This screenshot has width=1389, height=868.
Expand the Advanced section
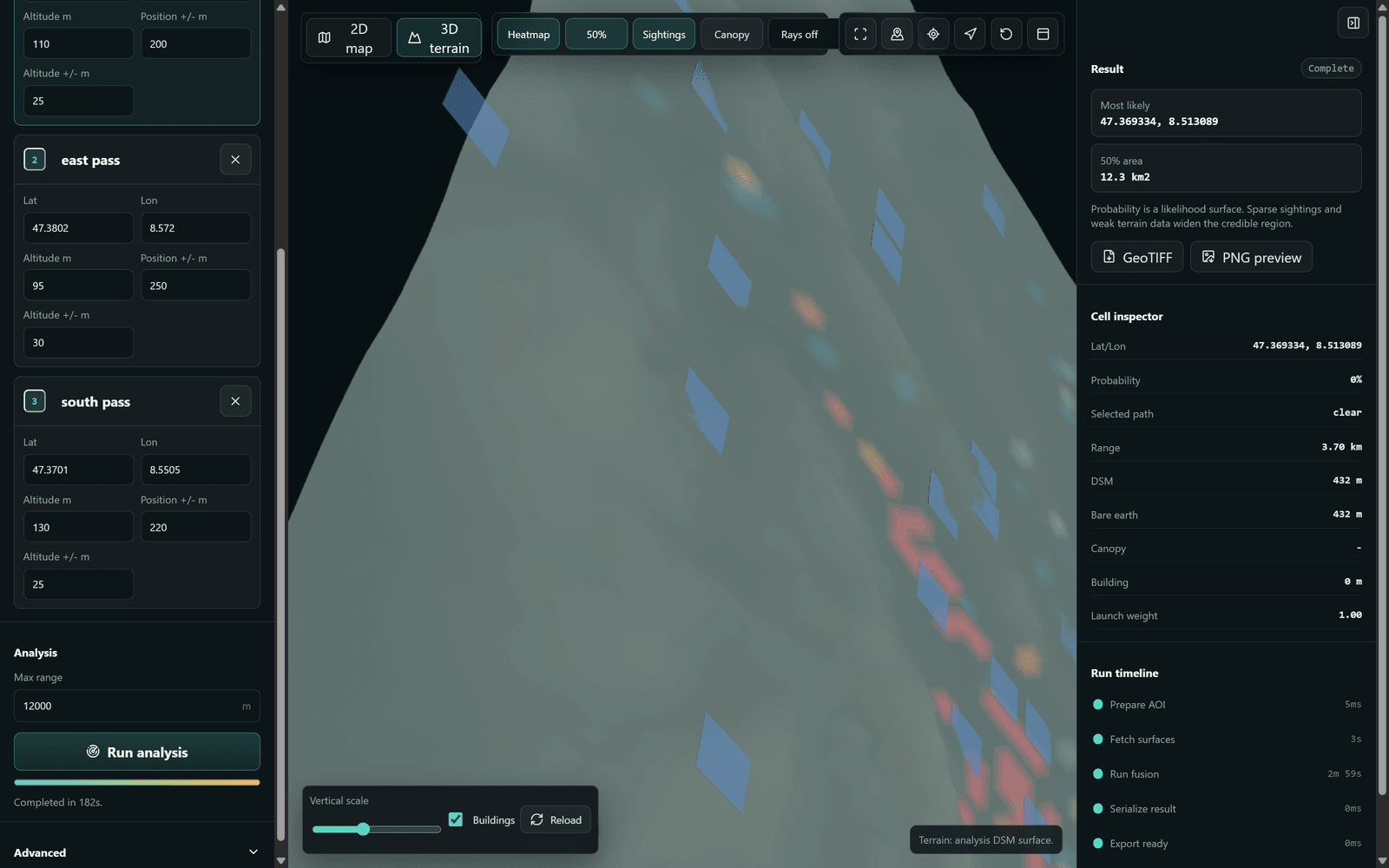[x=136, y=852]
